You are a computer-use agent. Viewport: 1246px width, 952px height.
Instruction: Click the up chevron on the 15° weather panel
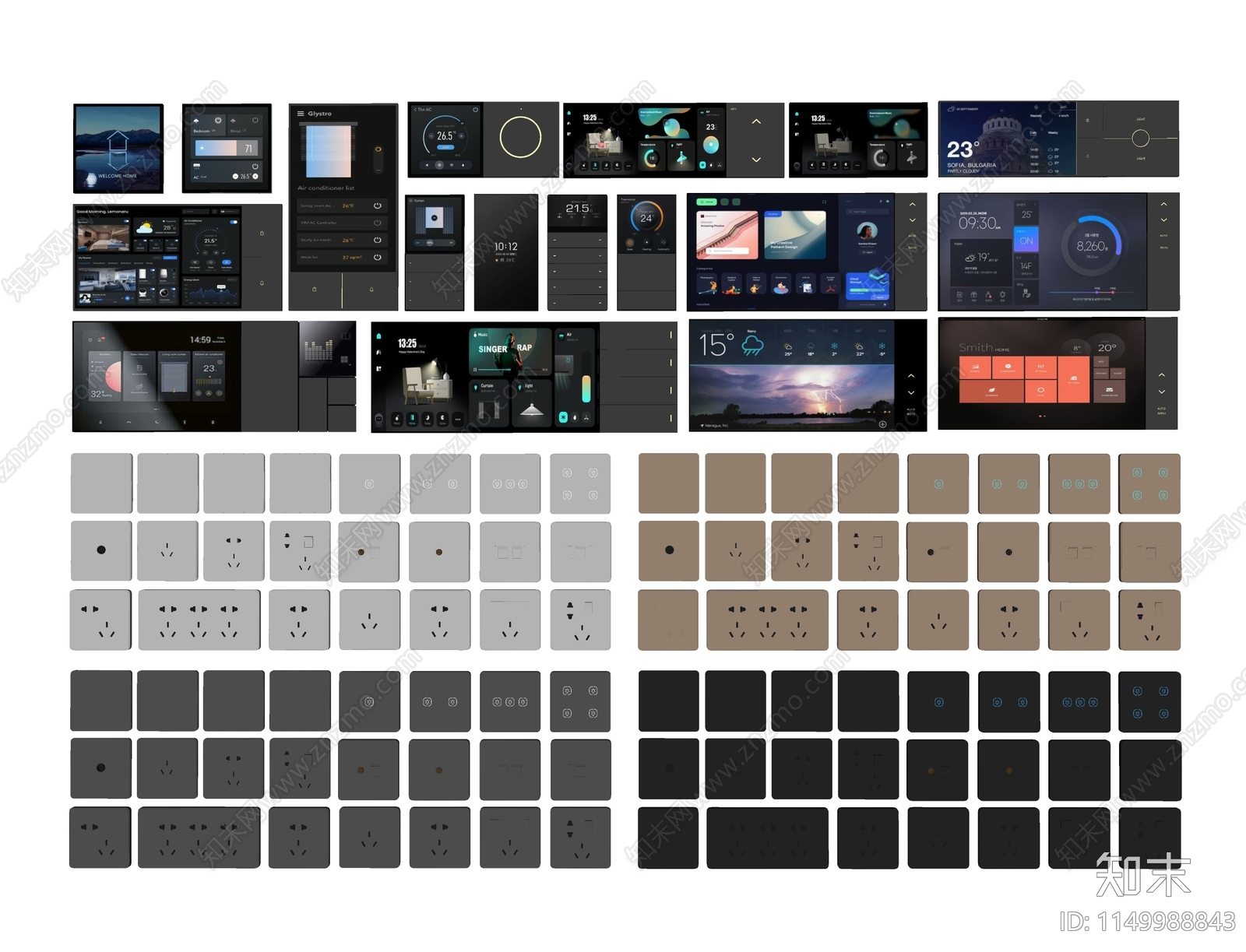911,376
